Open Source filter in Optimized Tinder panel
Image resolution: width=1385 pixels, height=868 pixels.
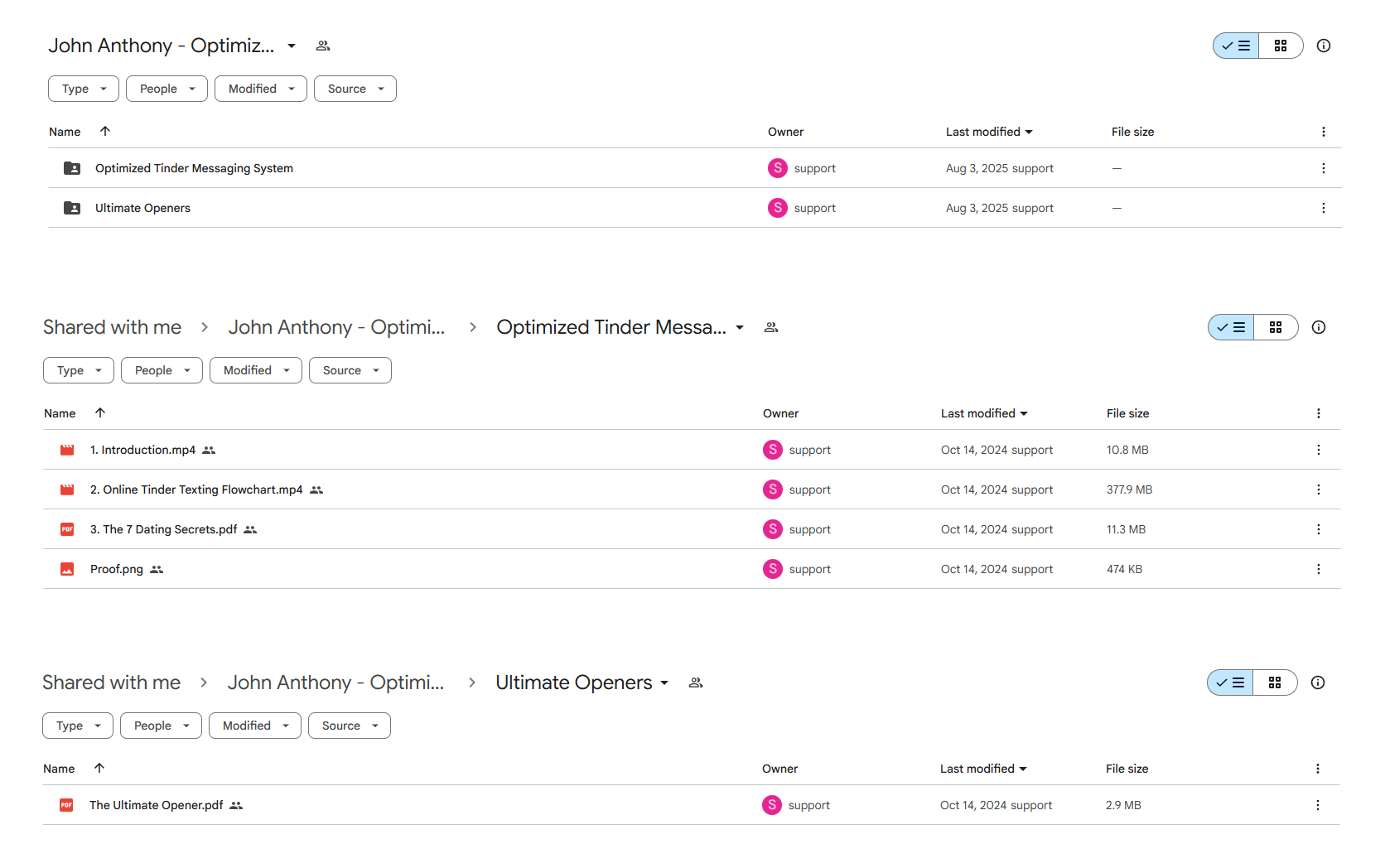coord(350,370)
